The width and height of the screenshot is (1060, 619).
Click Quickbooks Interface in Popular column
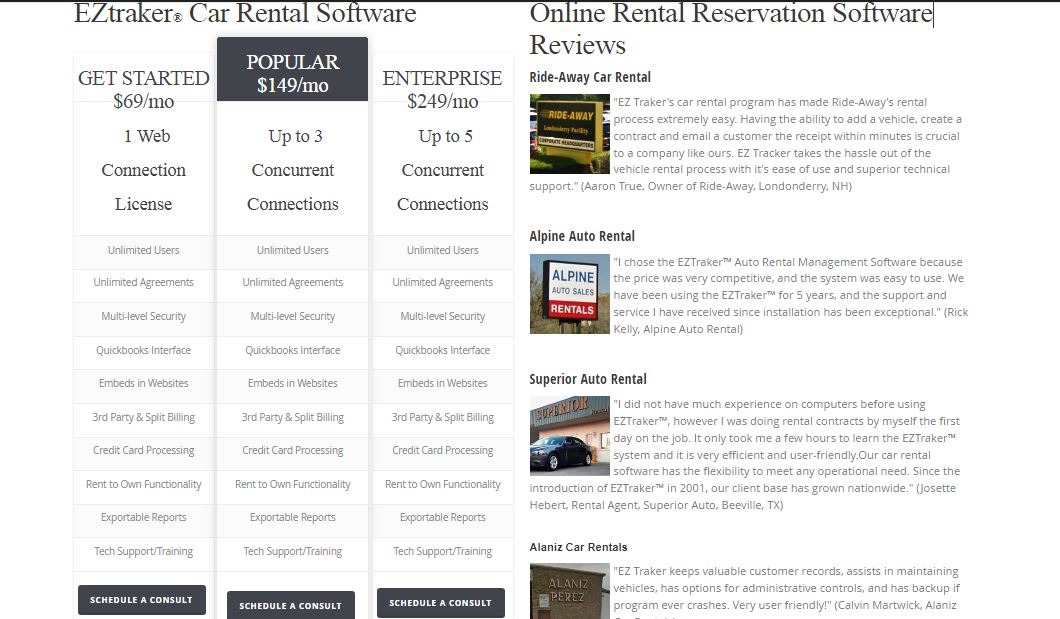(x=293, y=350)
